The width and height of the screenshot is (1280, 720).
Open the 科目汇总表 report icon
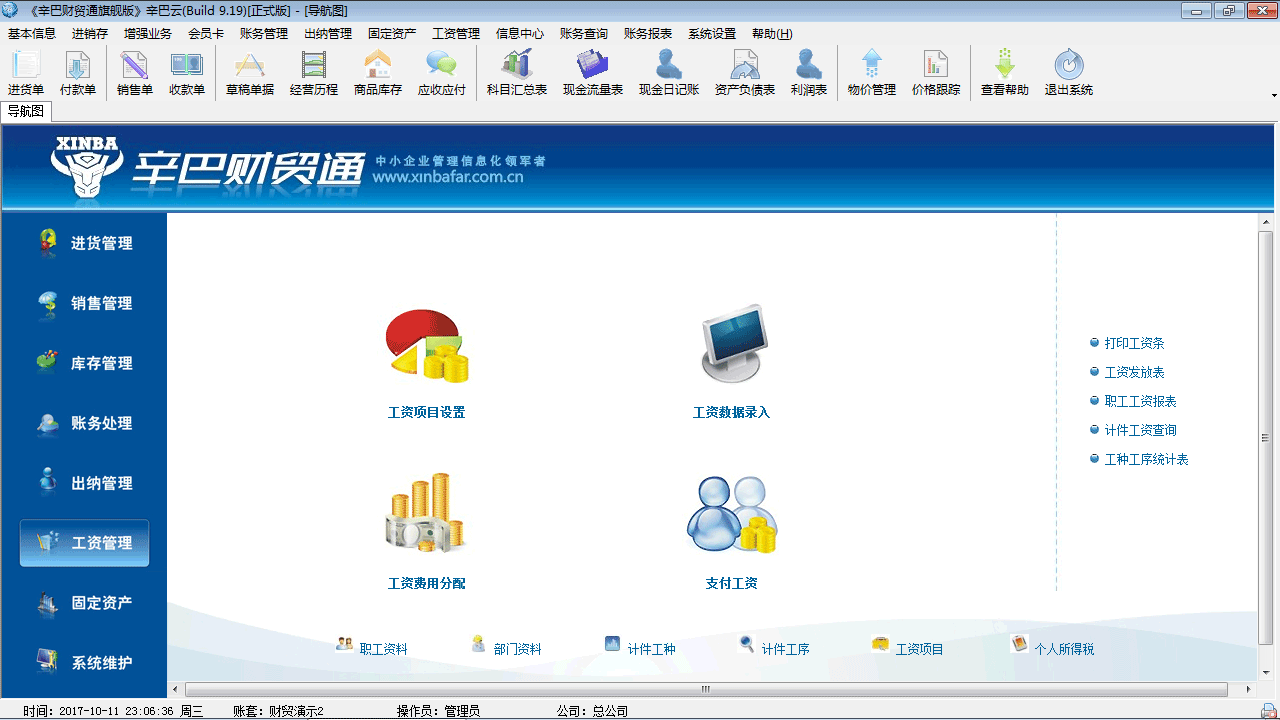click(x=517, y=73)
